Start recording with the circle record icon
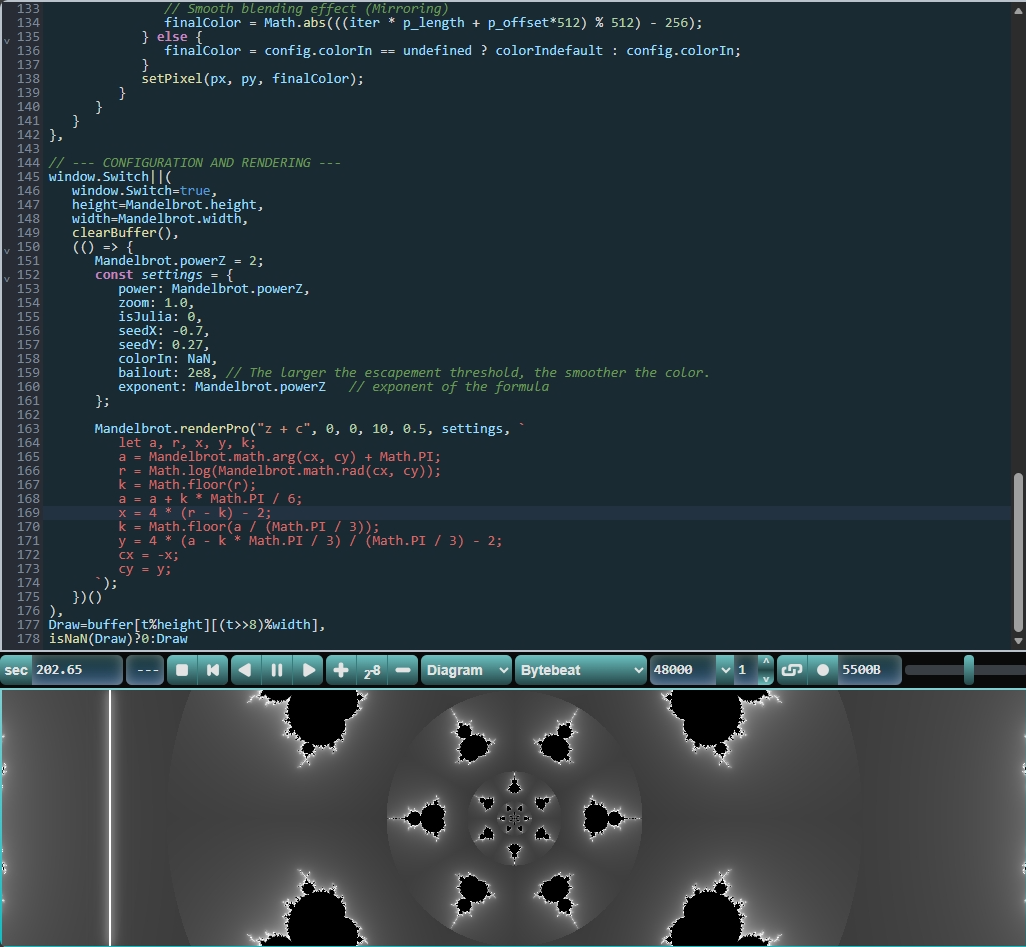The width and height of the screenshot is (1026, 947). tap(823, 670)
